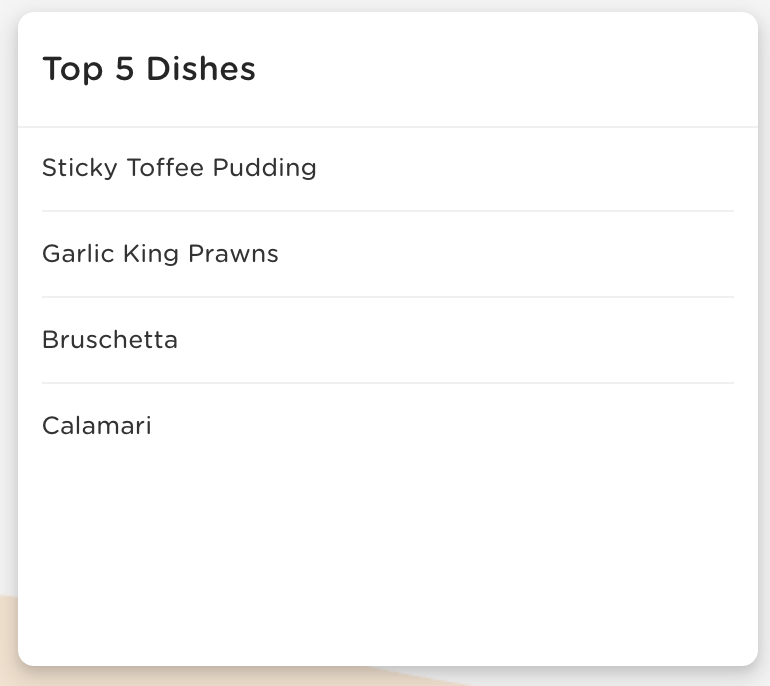770x686 pixels.
Task: Click the word King in second row
Action: point(151,254)
